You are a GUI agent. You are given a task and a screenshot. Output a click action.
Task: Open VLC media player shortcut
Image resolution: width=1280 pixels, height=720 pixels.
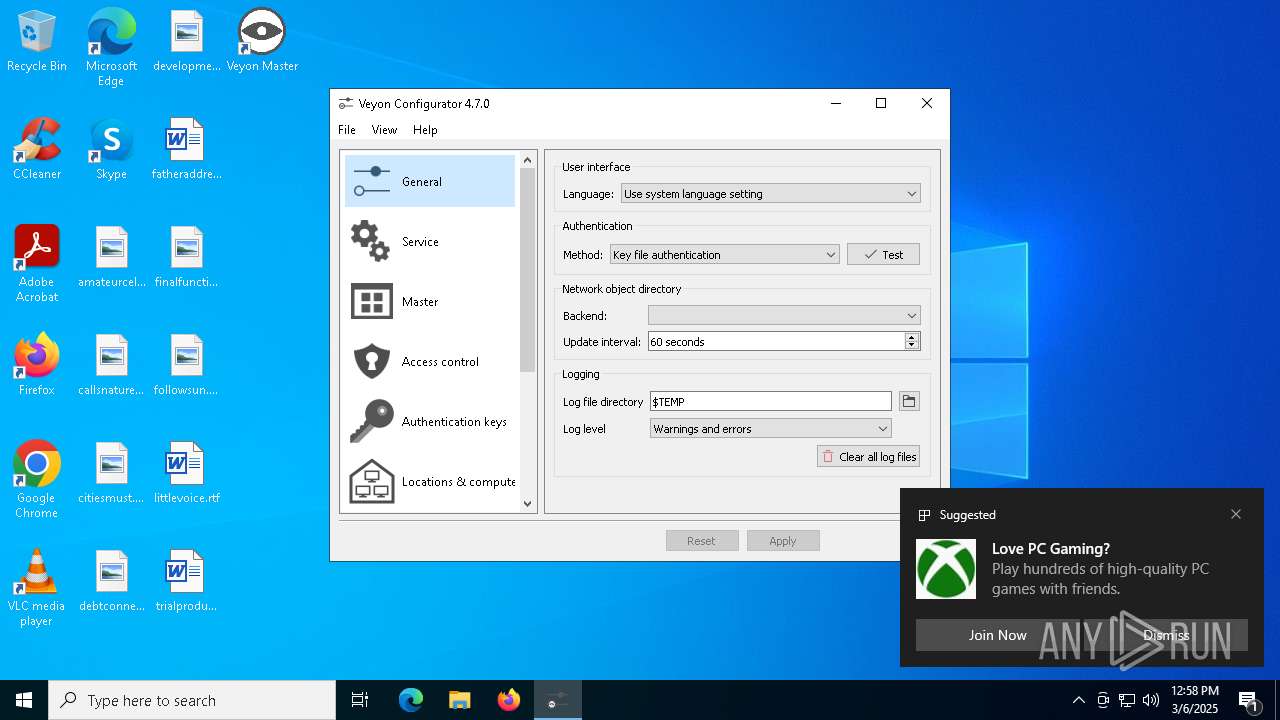(37, 588)
